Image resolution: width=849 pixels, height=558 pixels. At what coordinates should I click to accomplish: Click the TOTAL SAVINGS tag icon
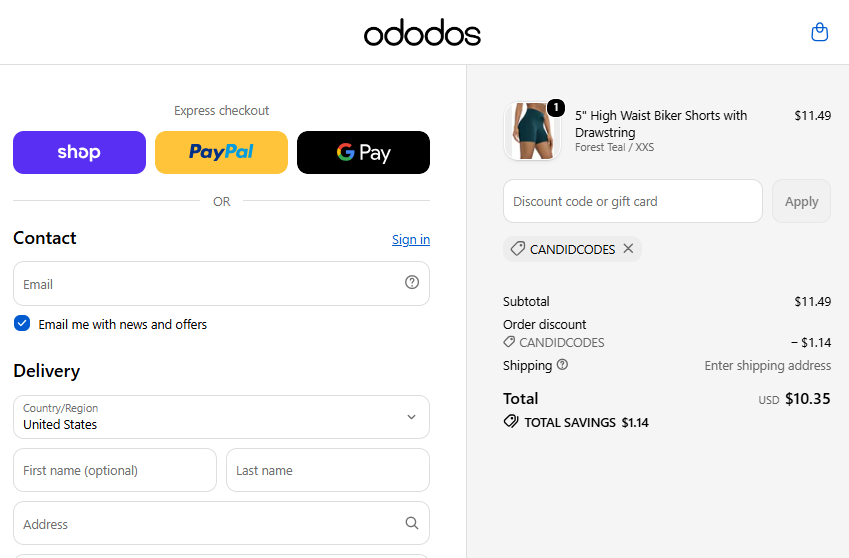(511, 422)
